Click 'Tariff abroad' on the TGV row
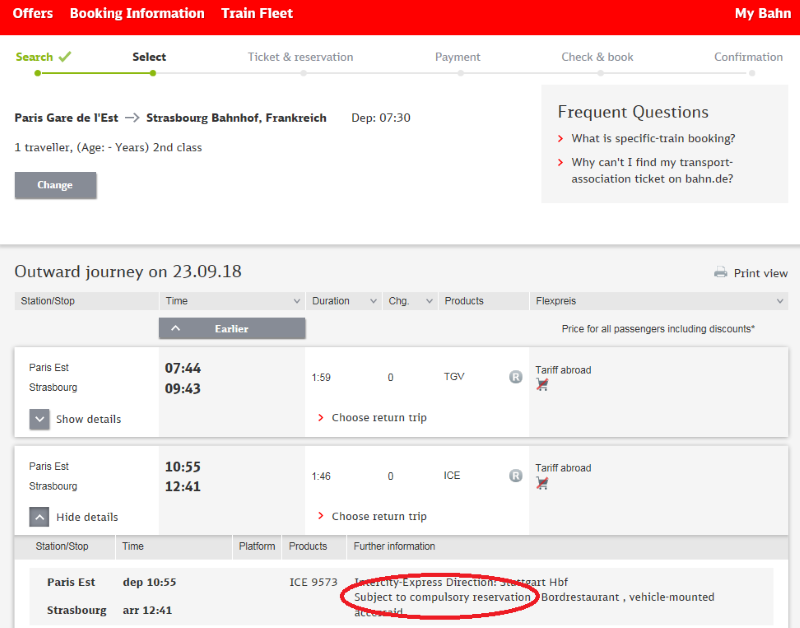 pos(563,370)
